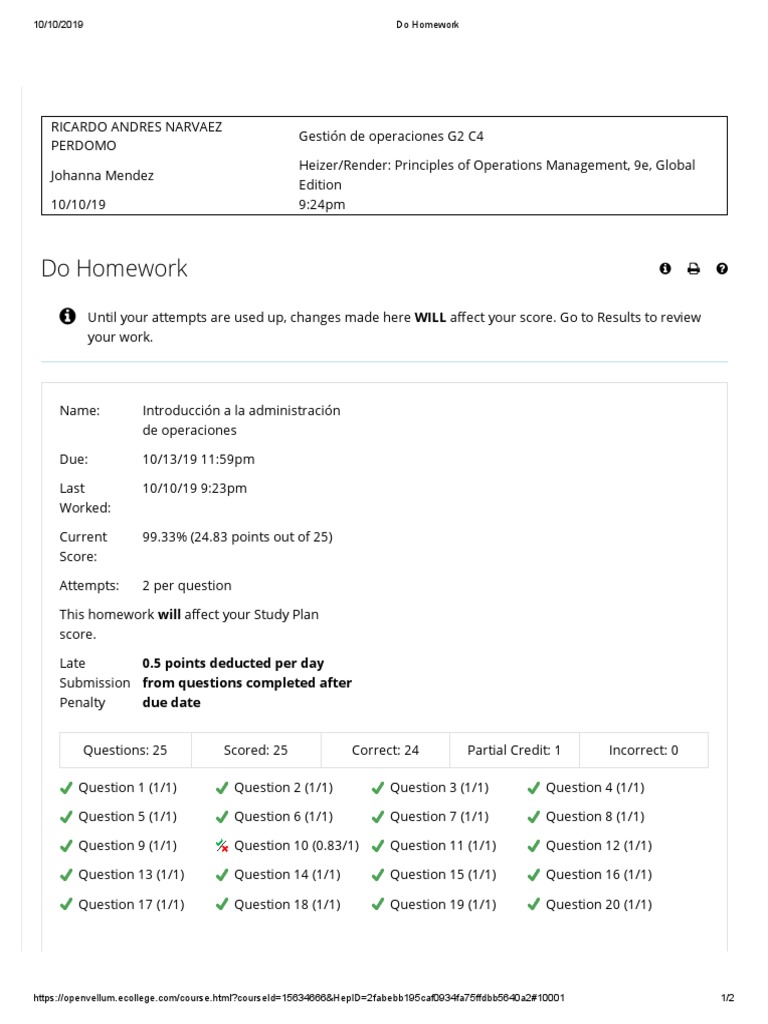This screenshot has width=768, height=1024.
Task: Click the Partial Credit: 1 summary cell
Action: pyautogui.click(x=514, y=750)
